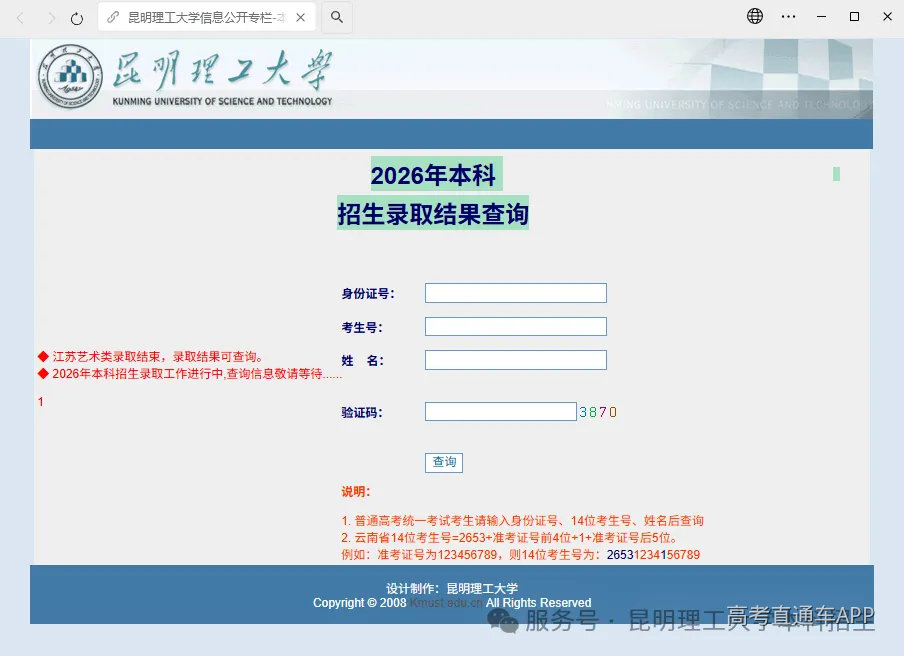Click instruction 1 about 14位考生号

tap(522, 521)
